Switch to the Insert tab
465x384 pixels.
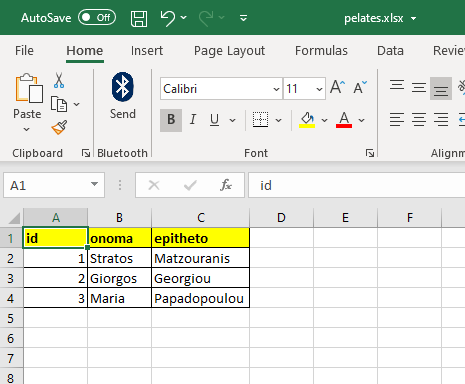point(147,51)
